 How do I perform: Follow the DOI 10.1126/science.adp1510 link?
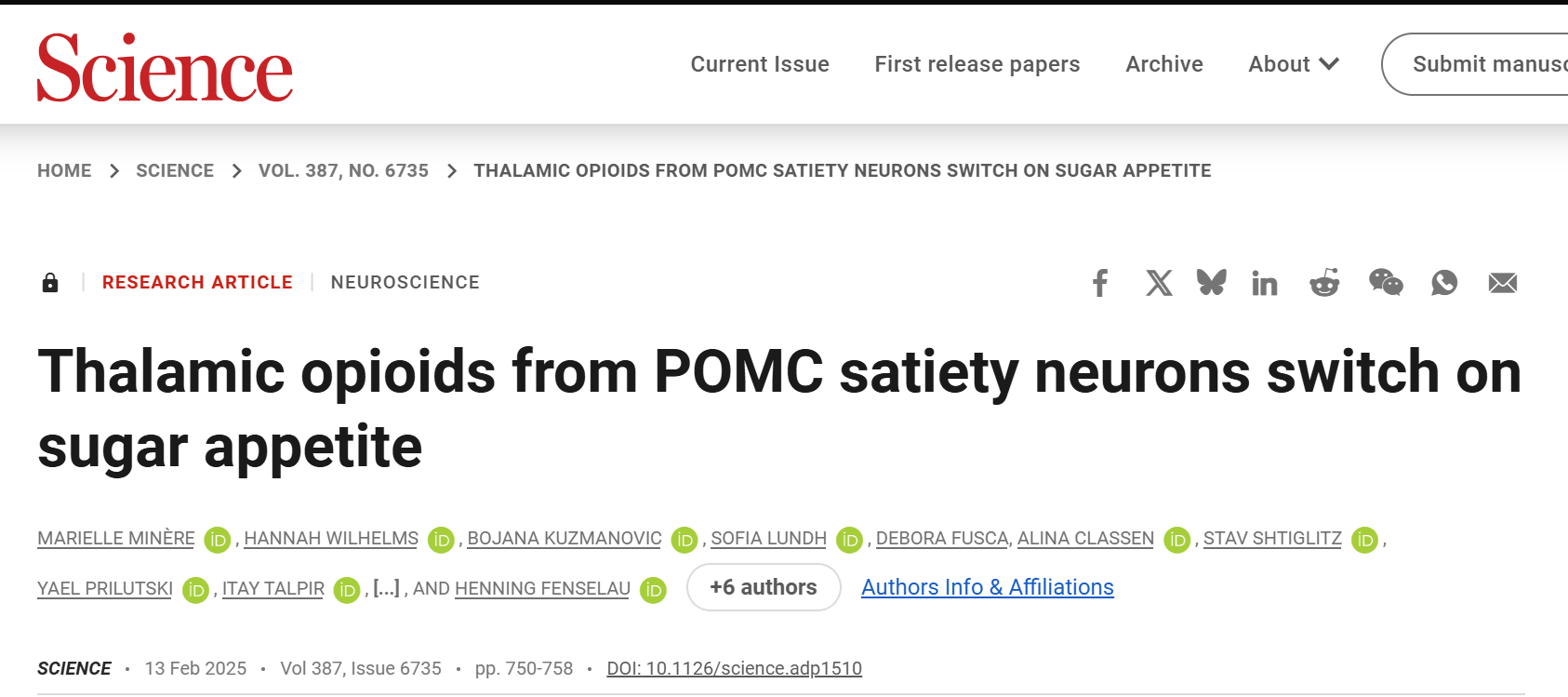coord(735,668)
